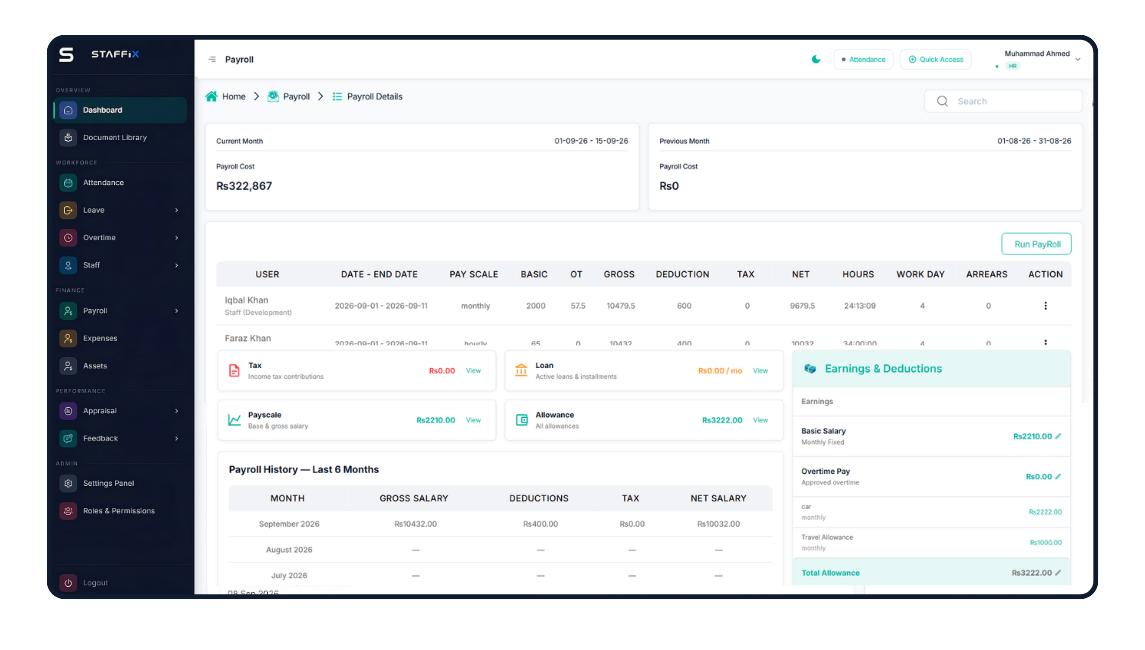Collapse sidebar with hamburger icon
1145x650 pixels.
tap(212, 59)
